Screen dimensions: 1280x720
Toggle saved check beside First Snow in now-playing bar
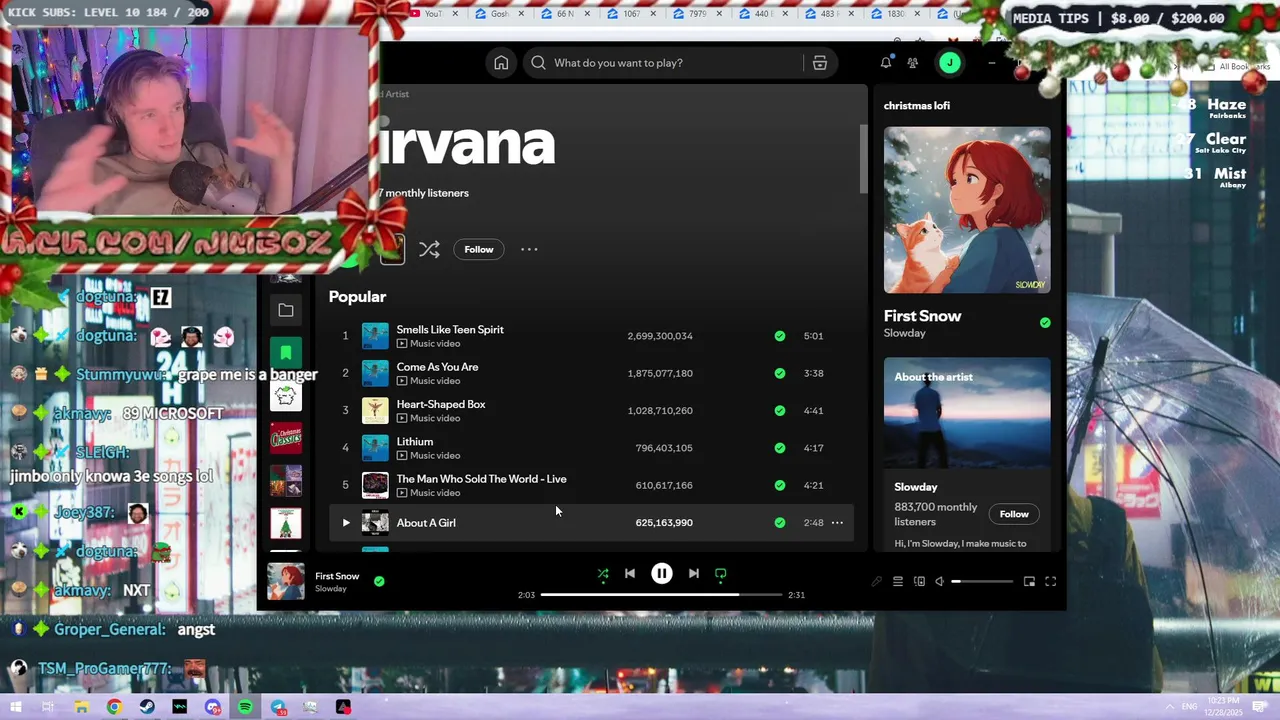pos(379,580)
